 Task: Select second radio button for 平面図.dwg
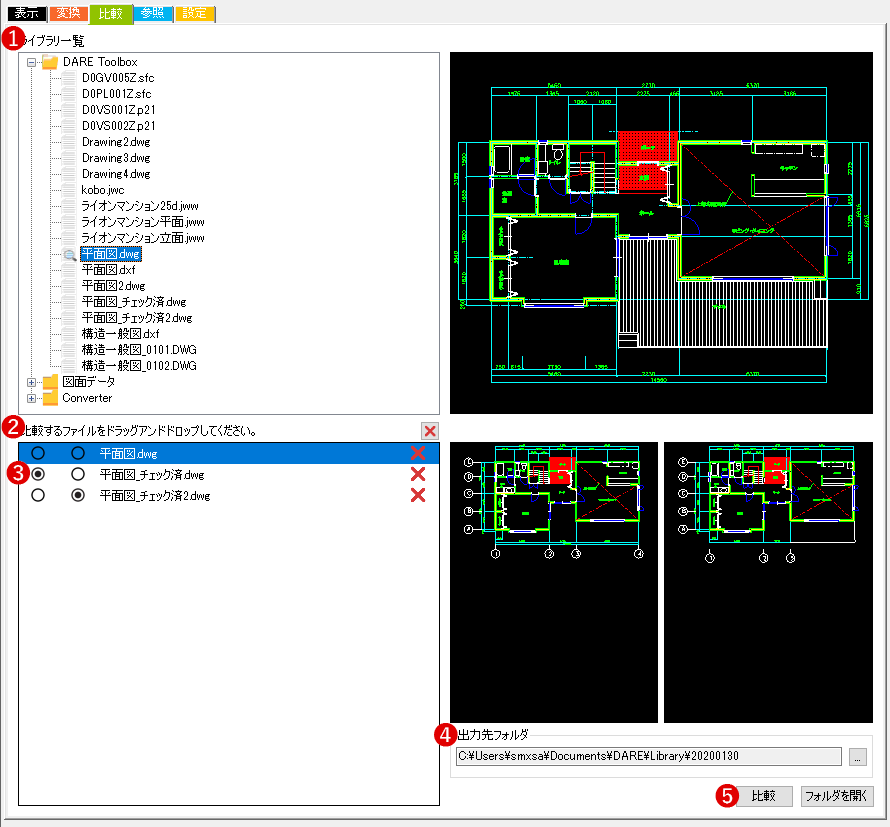[78, 453]
